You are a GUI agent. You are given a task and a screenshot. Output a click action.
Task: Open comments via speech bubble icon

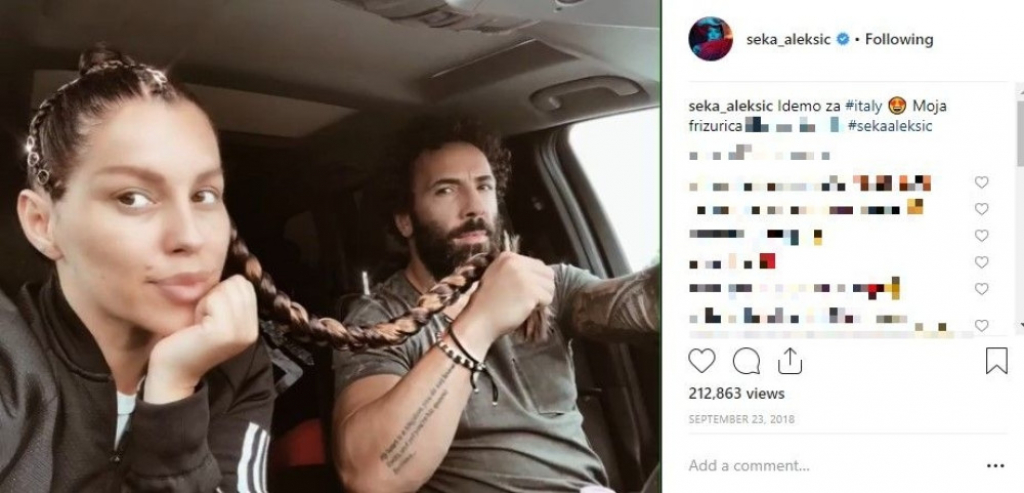pos(746,361)
